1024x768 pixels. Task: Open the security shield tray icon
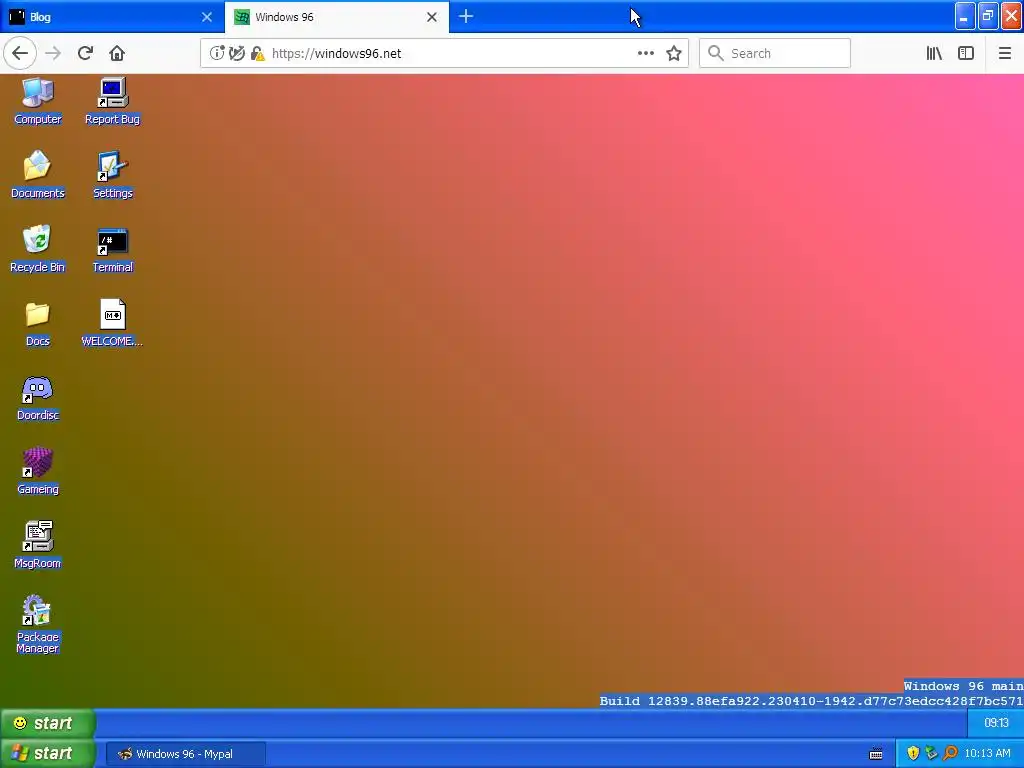coord(913,754)
